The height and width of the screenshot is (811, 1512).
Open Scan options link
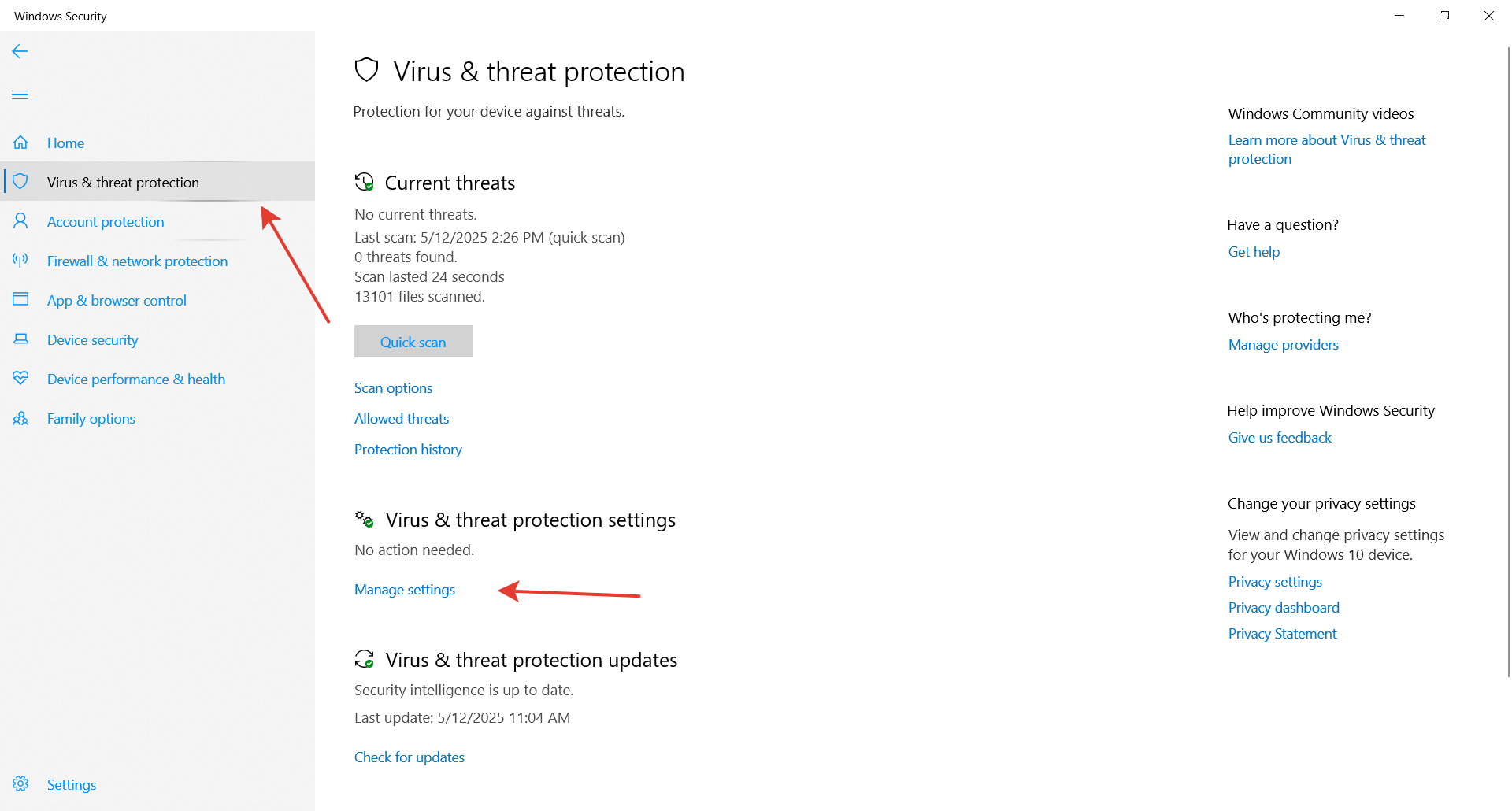click(x=393, y=388)
